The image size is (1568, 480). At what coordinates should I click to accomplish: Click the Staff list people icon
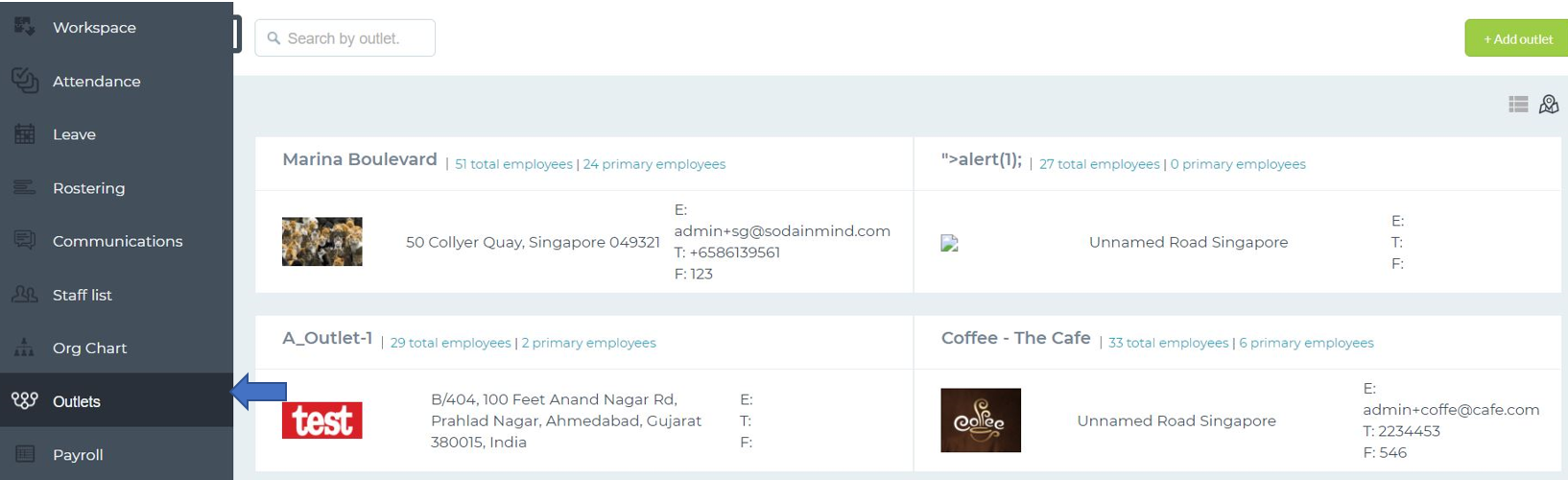pos(25,294)
